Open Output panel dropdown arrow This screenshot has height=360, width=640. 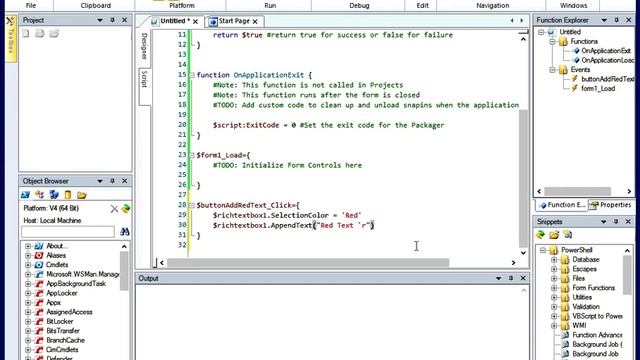pyautogui.click(x=498, y=278)
